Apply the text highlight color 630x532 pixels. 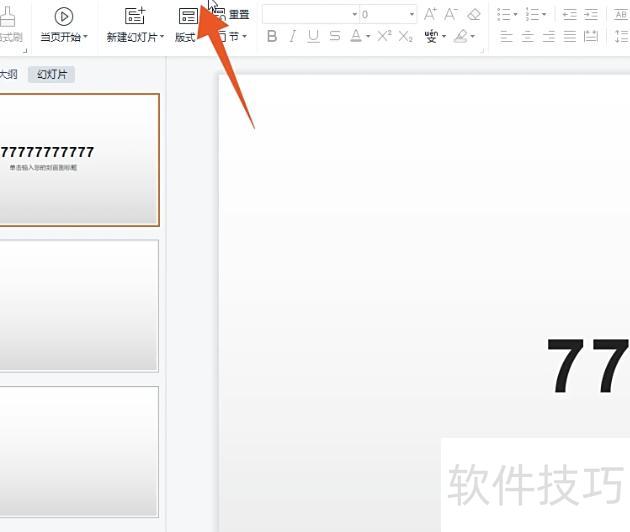tap(461, 37)
